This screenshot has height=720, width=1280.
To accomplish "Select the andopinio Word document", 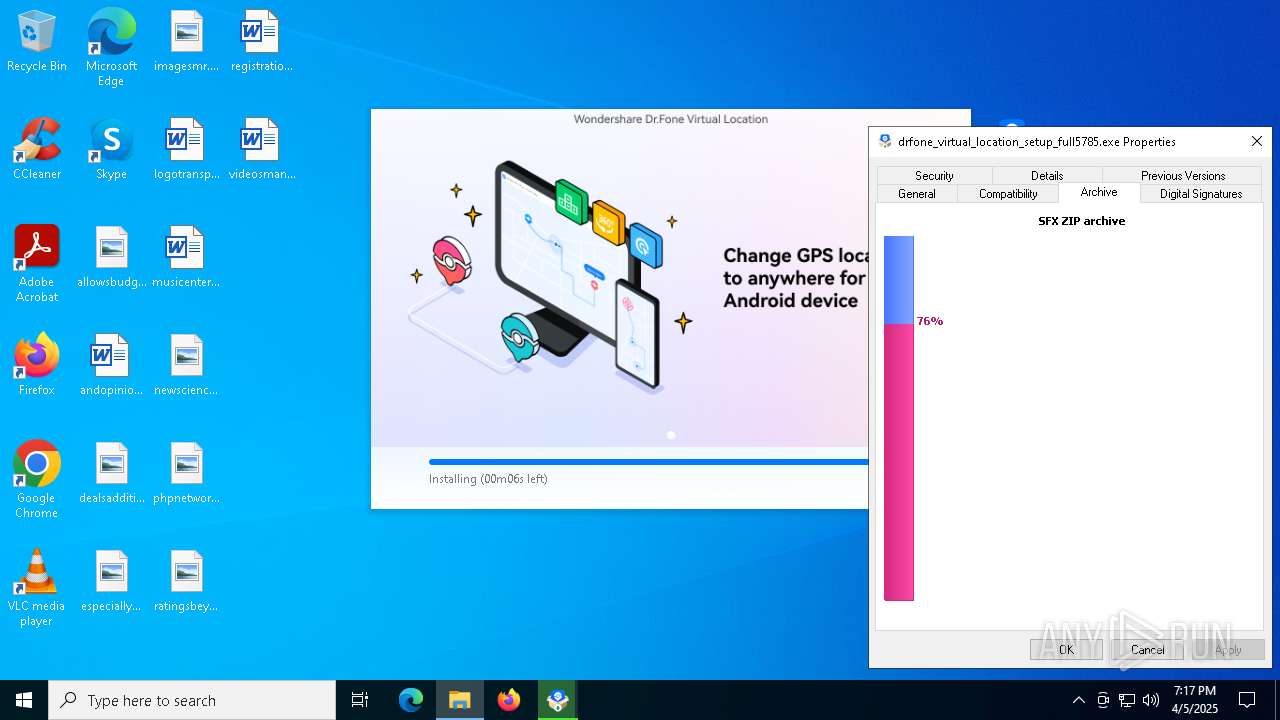I will tap(111, 366).
